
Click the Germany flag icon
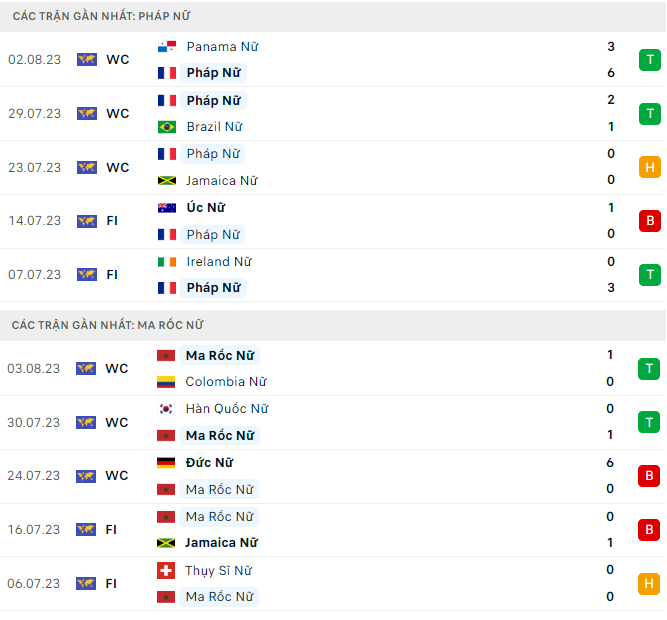coord(166,463)
